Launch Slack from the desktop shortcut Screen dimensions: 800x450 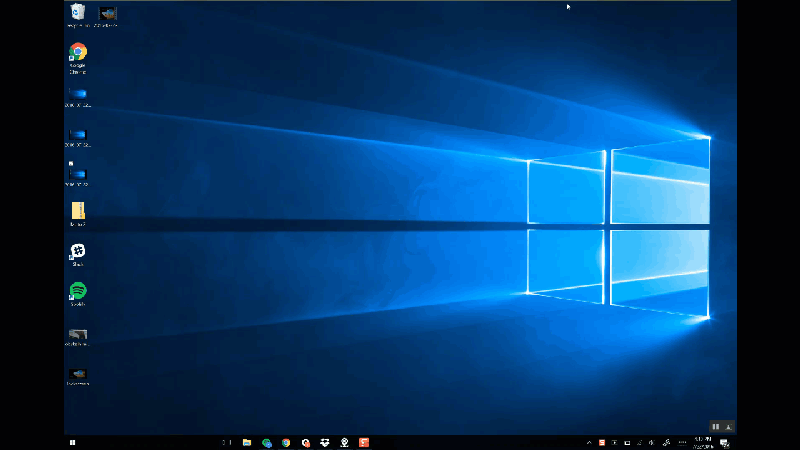(78, 254)
